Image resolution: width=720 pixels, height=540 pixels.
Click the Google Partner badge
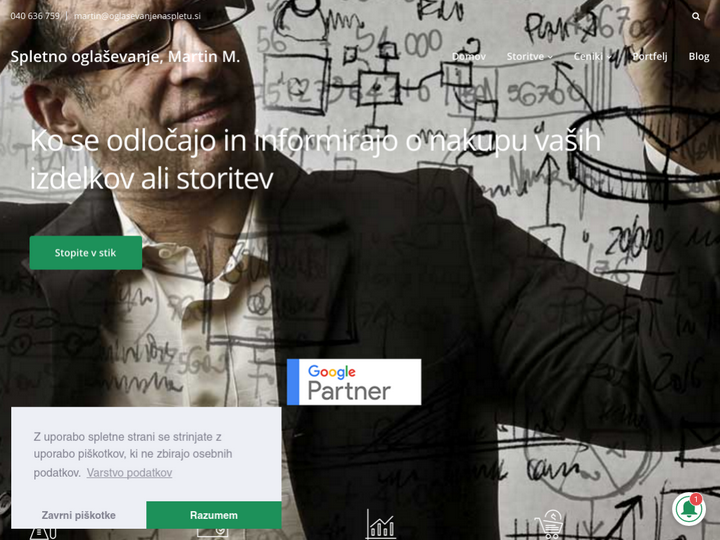click(354, 382)
